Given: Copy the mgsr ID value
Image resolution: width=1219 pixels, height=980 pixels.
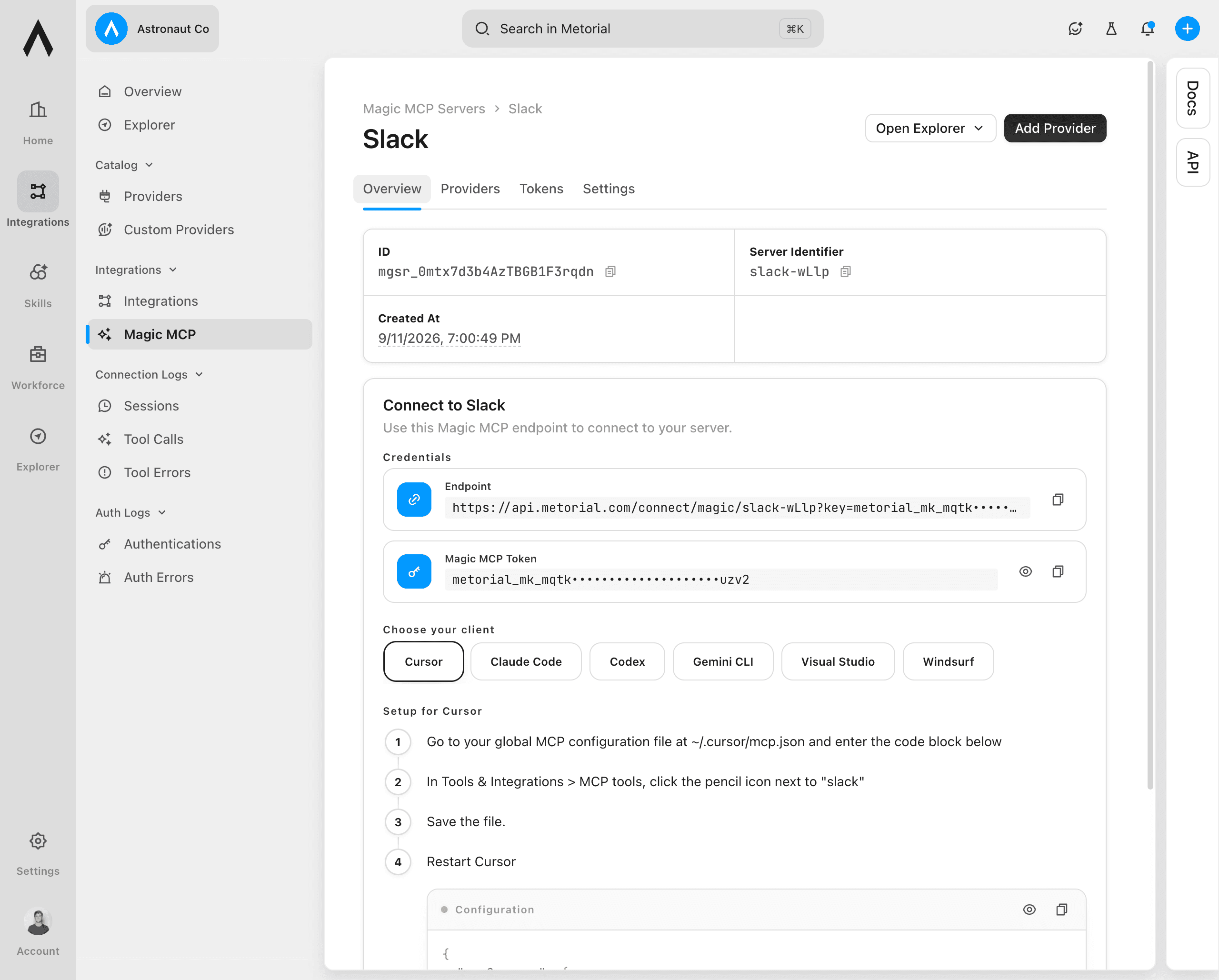Looking at the screenshot, I should click(610, 272).
